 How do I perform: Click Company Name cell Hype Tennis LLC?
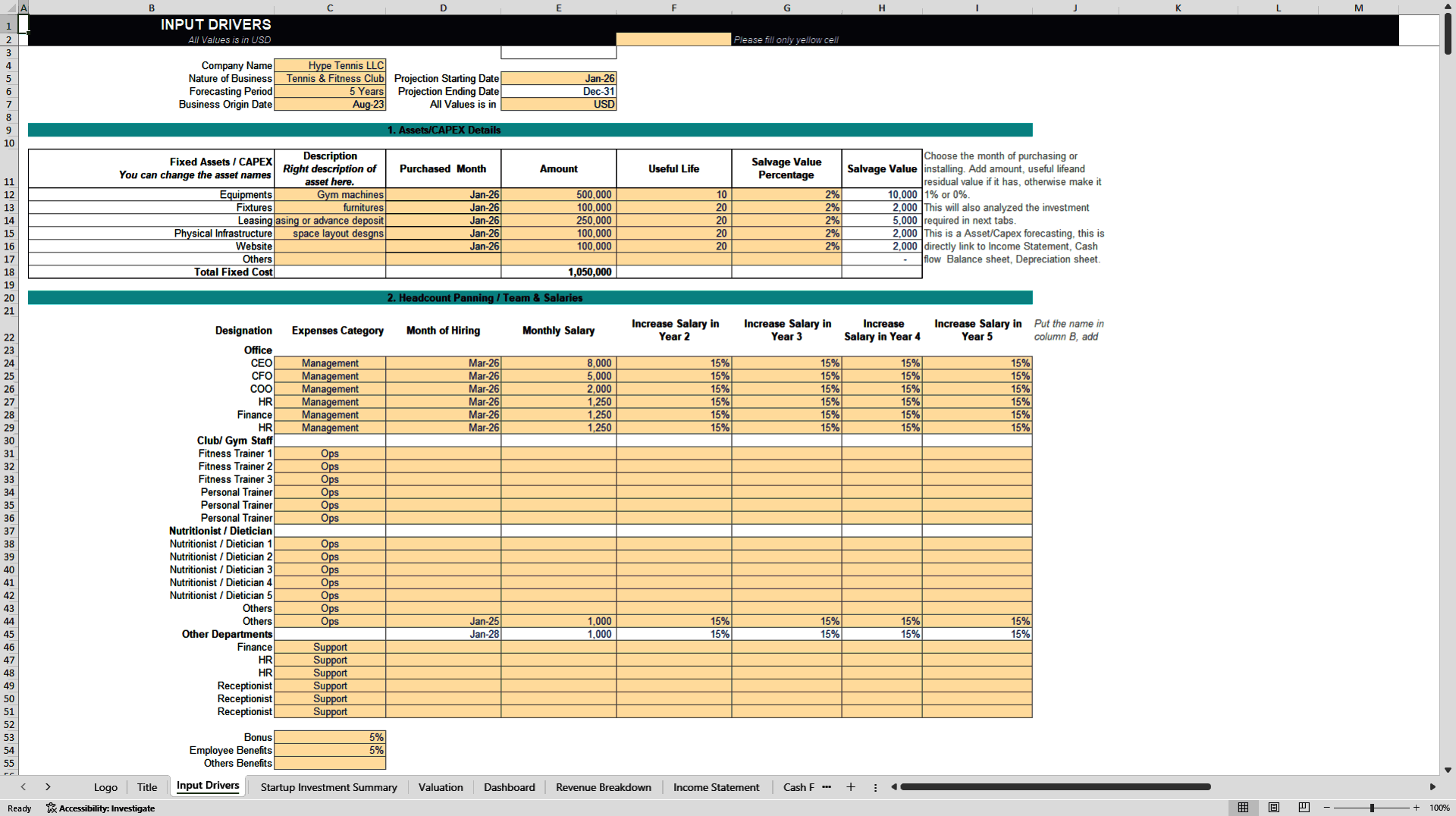click(330, 66)
